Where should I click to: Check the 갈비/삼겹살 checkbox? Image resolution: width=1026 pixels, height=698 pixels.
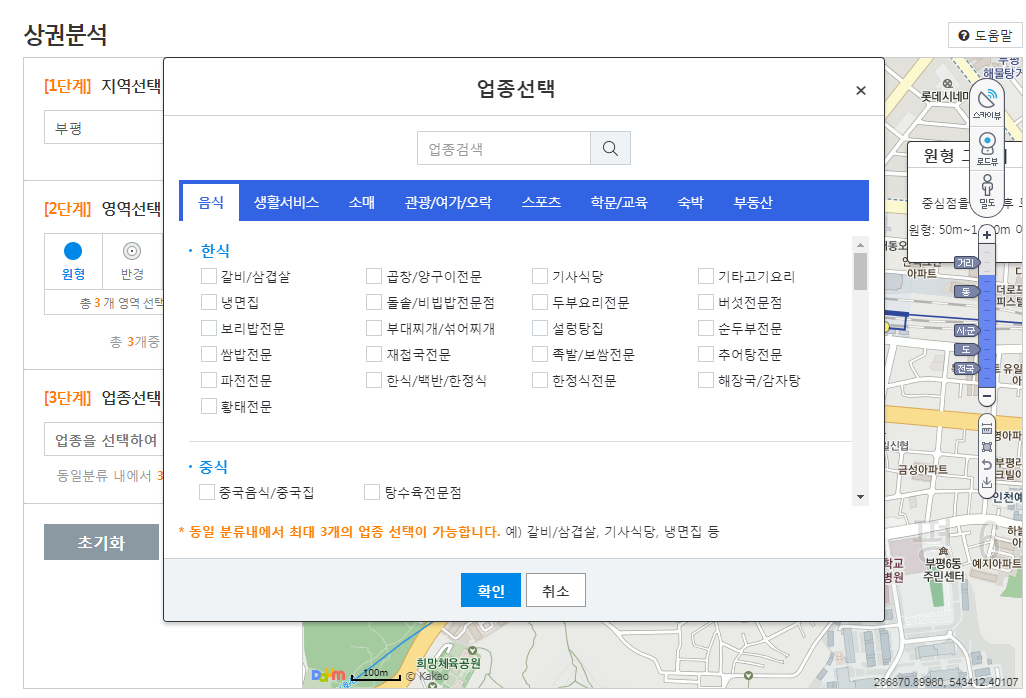(209, 276)
